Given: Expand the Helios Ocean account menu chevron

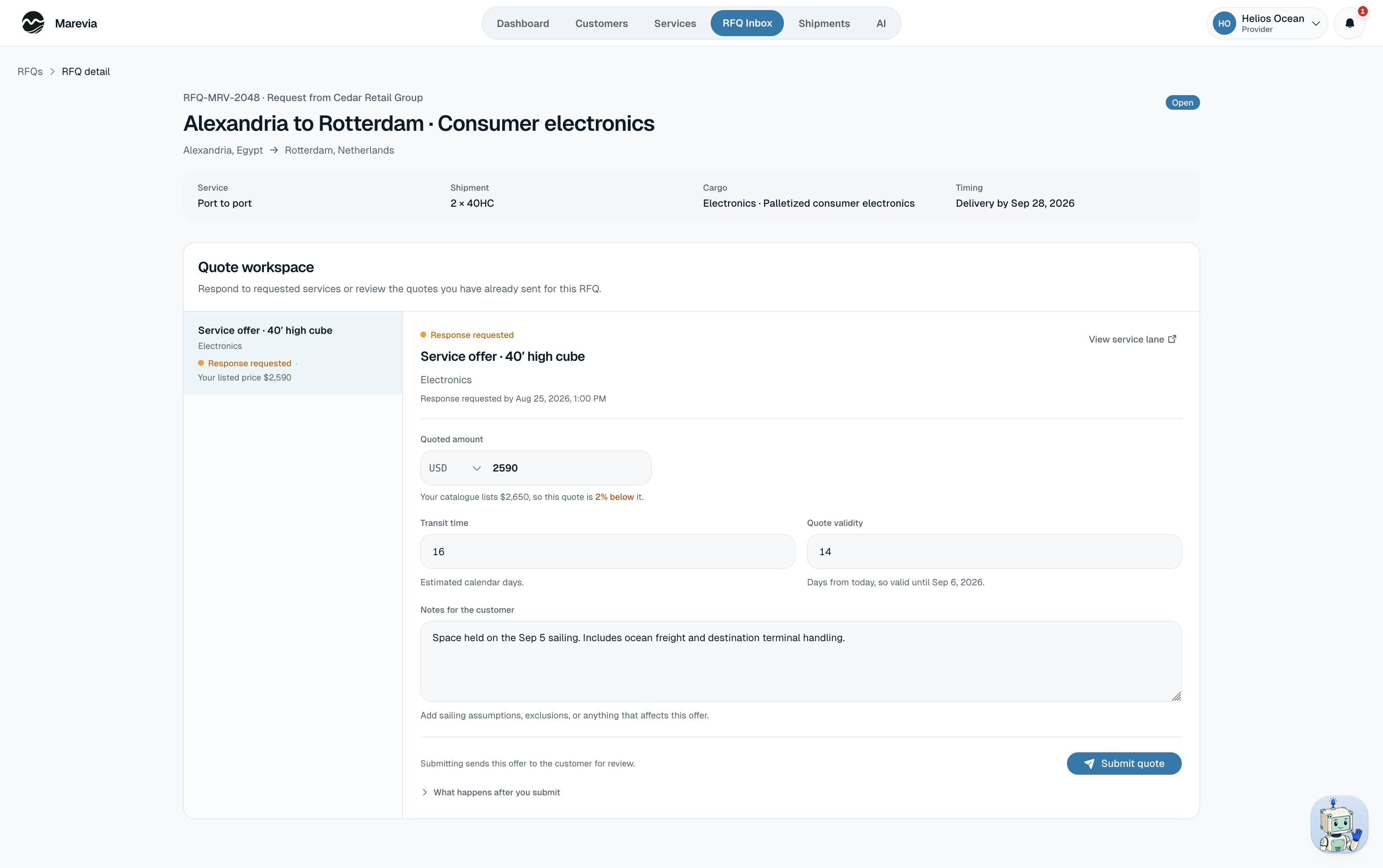Looking at the screenshot, I should pyautogui.click(x=1316, y=23).
